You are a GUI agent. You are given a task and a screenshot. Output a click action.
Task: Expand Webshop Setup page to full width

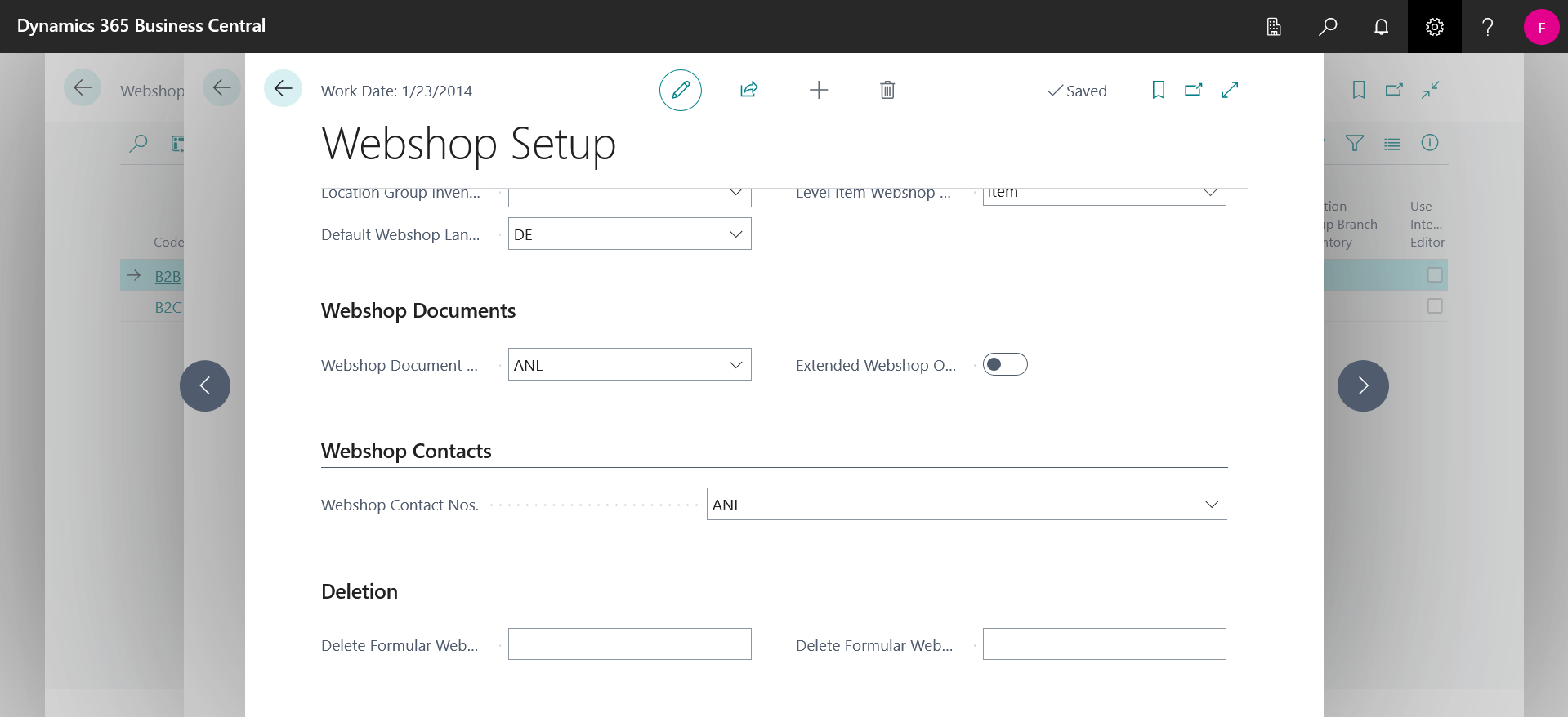coord(1230,90)
